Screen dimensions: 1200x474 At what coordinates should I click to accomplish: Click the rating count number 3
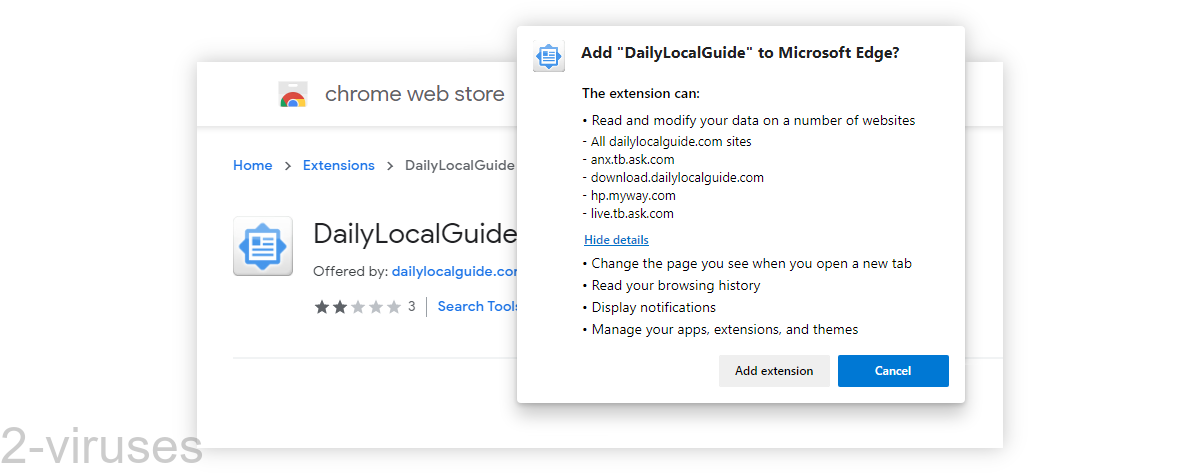[x=411, y=307]
